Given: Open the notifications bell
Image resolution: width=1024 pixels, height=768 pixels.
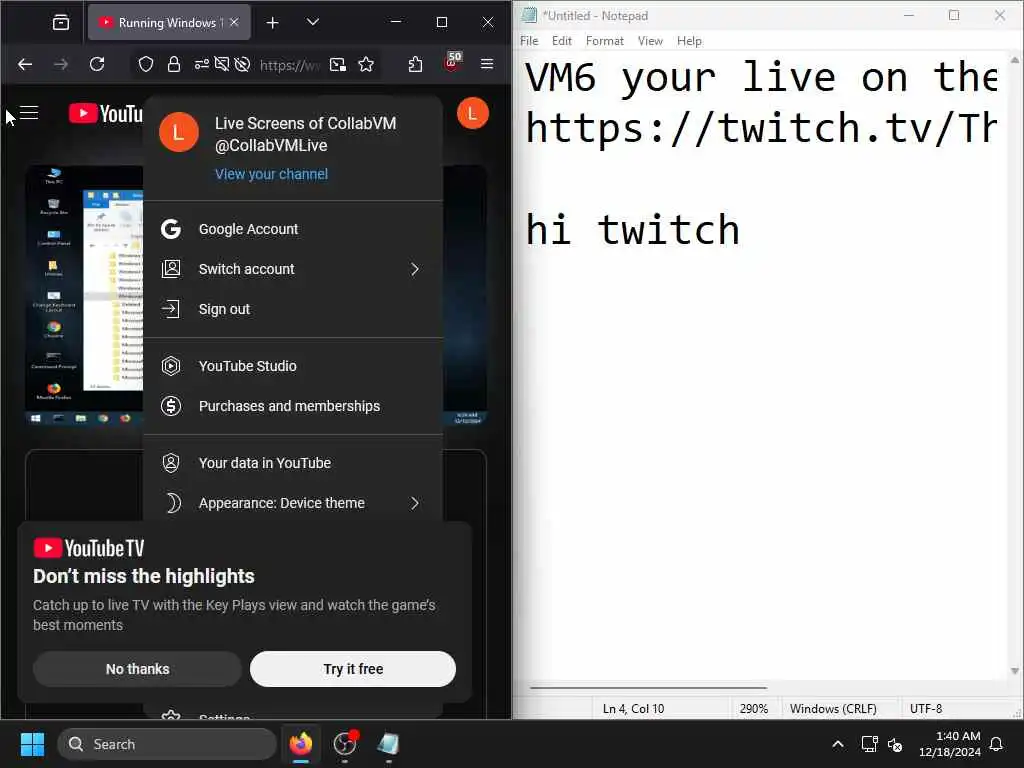Looking at the screenshot, I should click(x=997, y=744).
